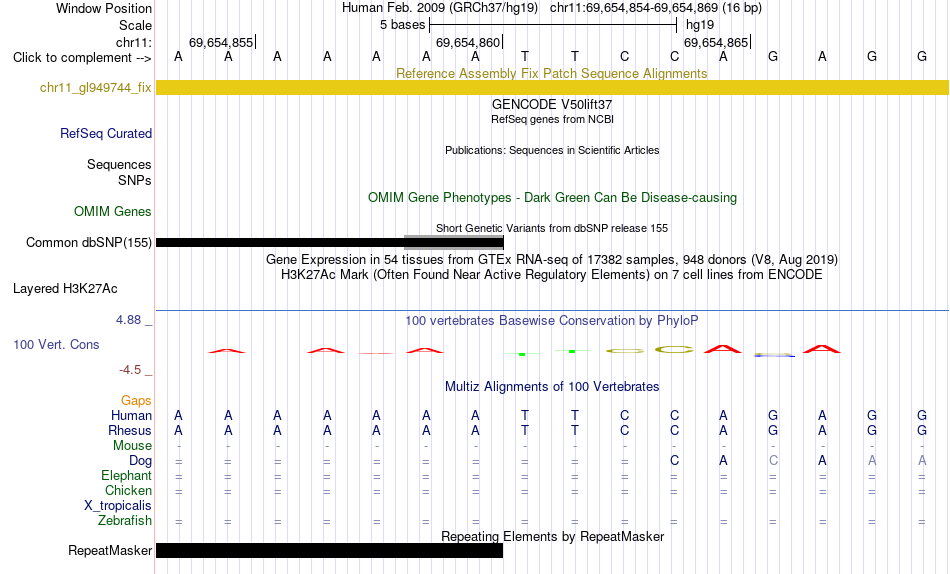Select the X_tropicalis alignment row label
The height and width of the screenshot is (574, 950).
click(x=118, y=506)
